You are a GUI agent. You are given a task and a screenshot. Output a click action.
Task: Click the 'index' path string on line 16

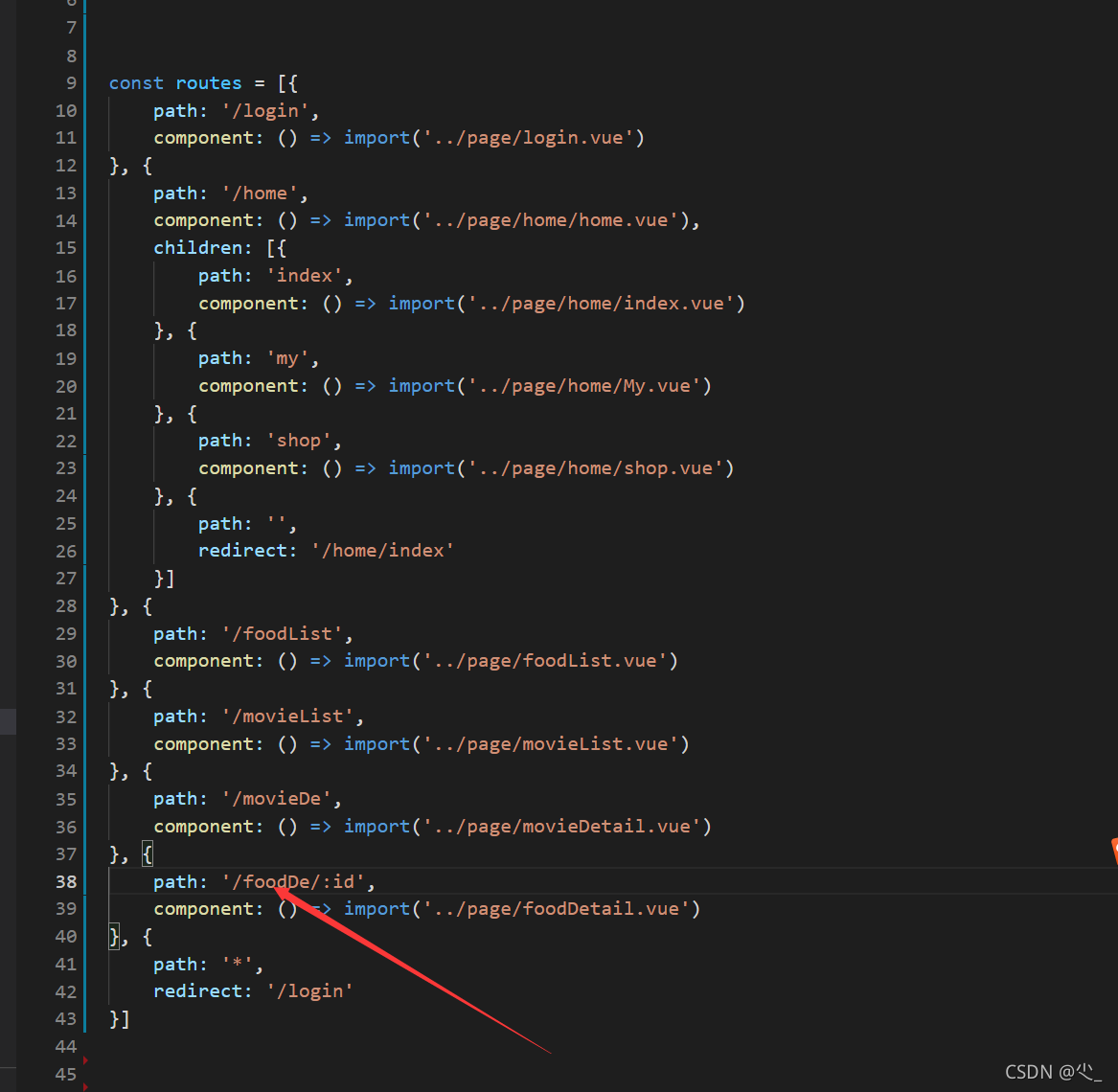click(x=305, y=276)
